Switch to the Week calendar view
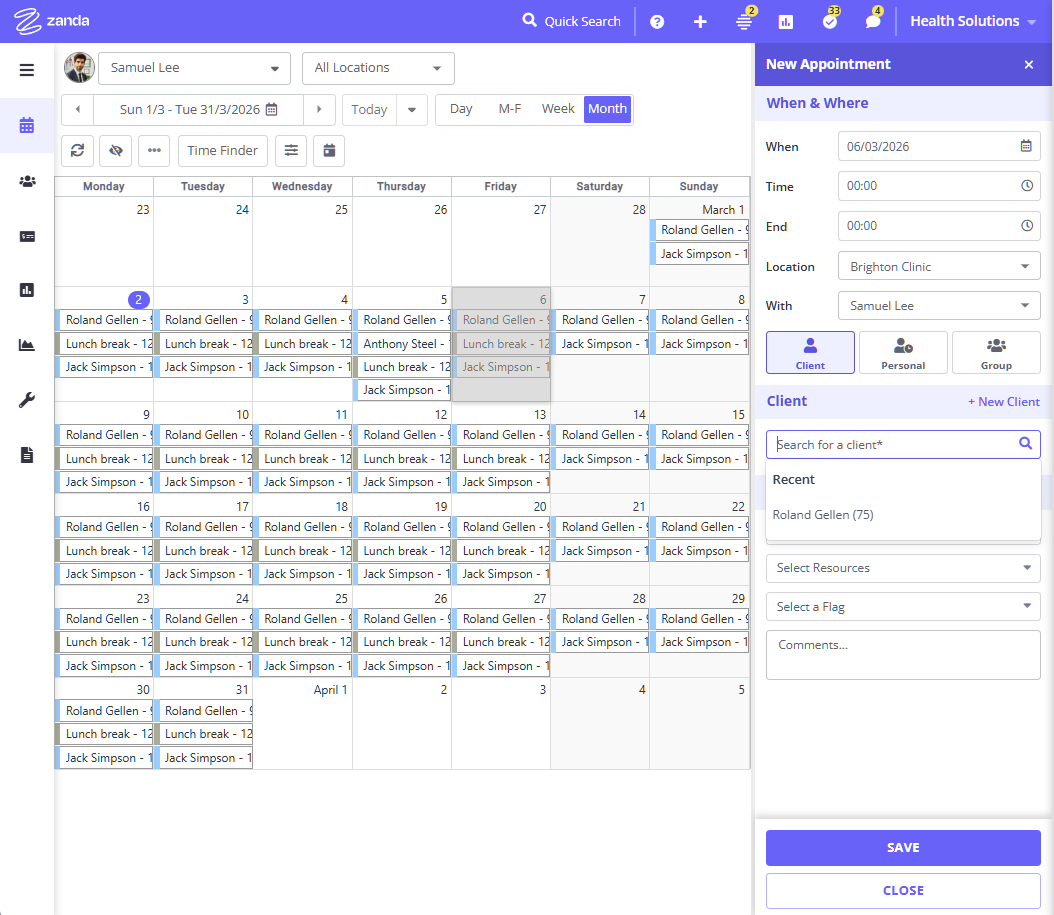The width and height of the screenshot is (1054, 915). point(558,109)
